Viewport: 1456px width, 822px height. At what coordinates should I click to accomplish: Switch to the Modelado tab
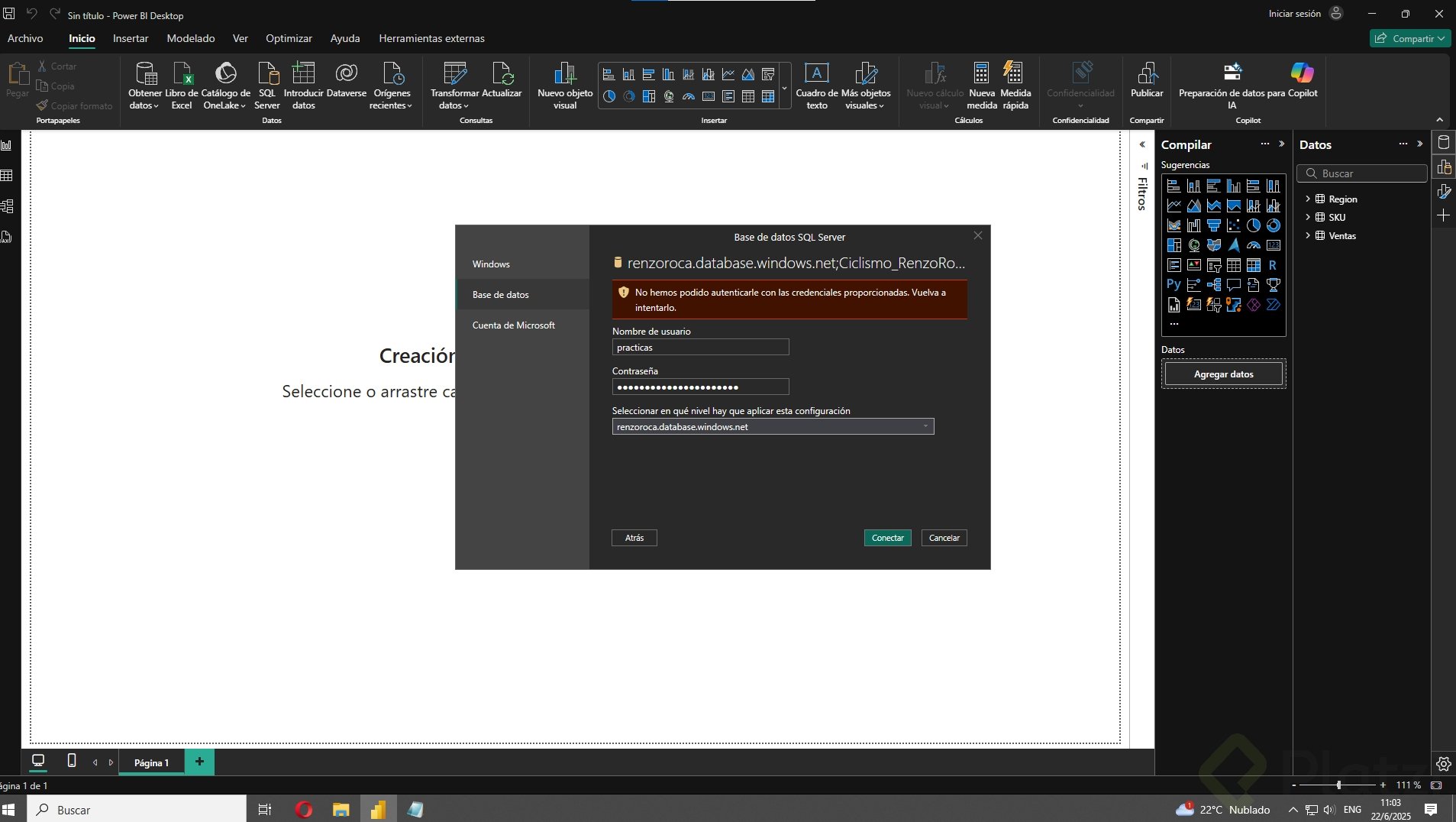191,38
